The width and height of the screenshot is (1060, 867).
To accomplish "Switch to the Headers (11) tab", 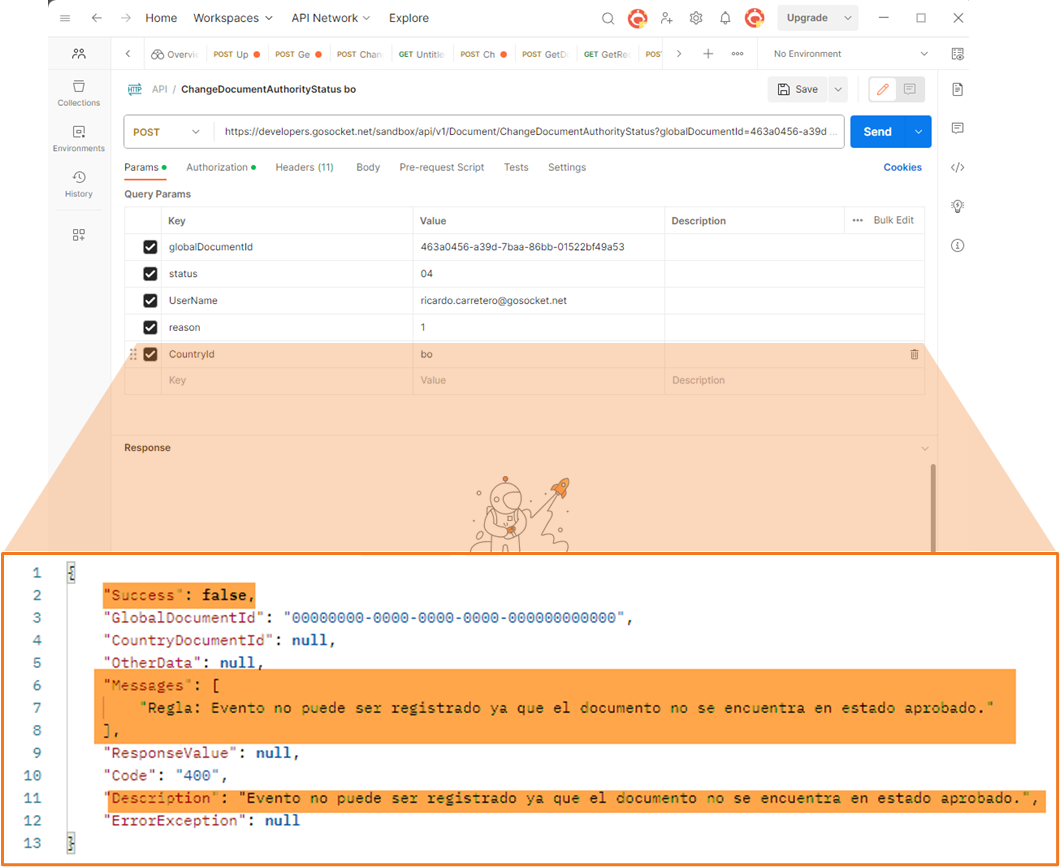I will [304, 168].
